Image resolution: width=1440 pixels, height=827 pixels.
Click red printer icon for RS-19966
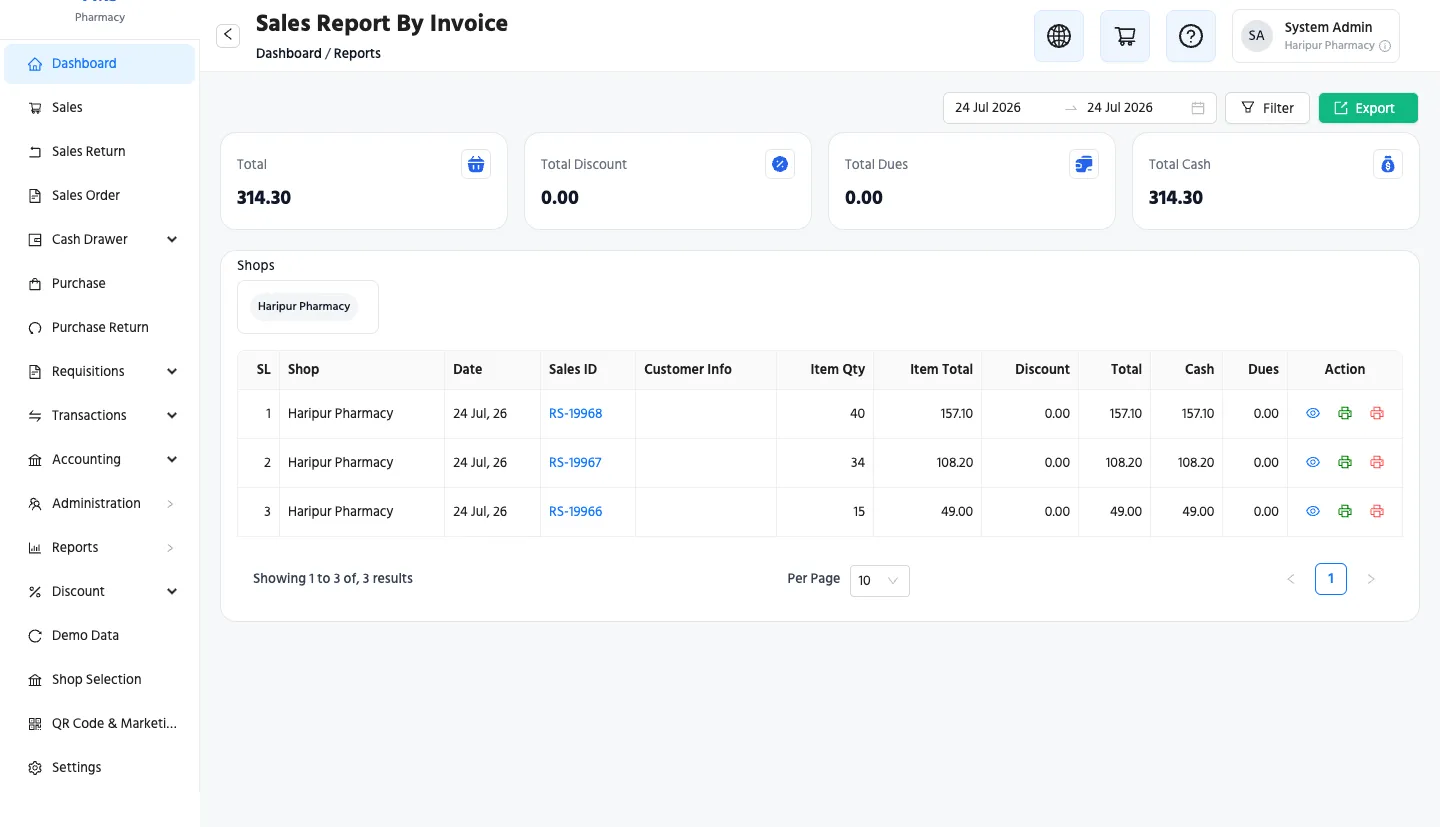tap(1377, 511)
